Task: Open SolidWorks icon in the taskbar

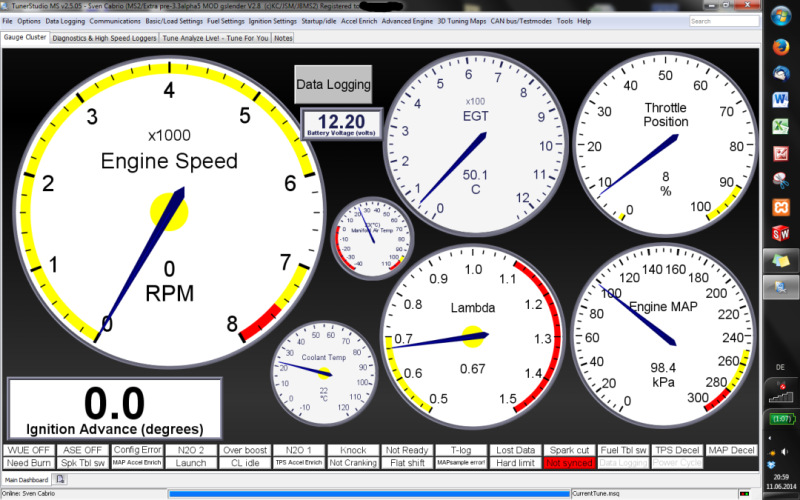Action: 779,232
